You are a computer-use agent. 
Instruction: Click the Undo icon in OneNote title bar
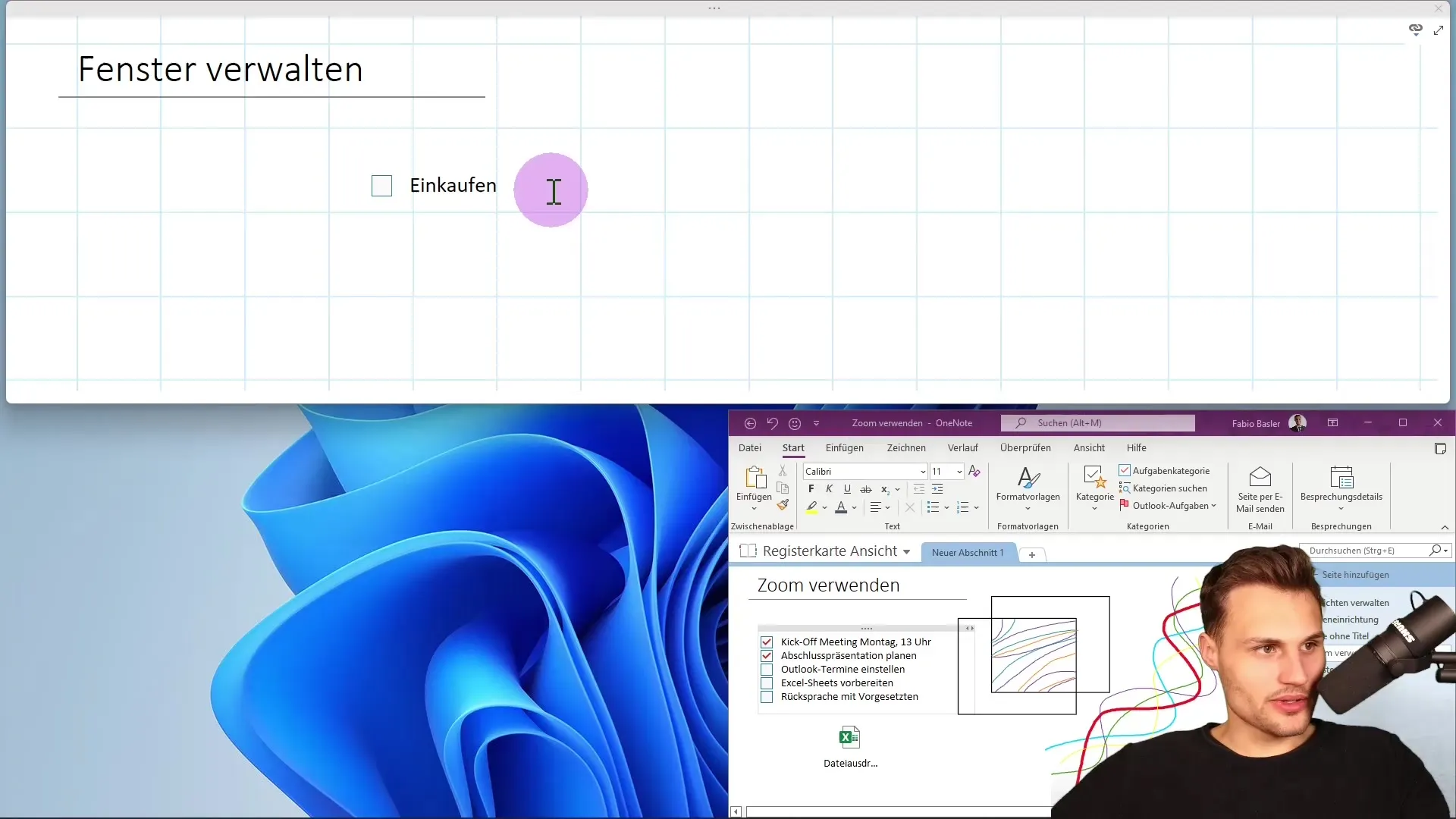pyautogui.click(x=772, y=423)
